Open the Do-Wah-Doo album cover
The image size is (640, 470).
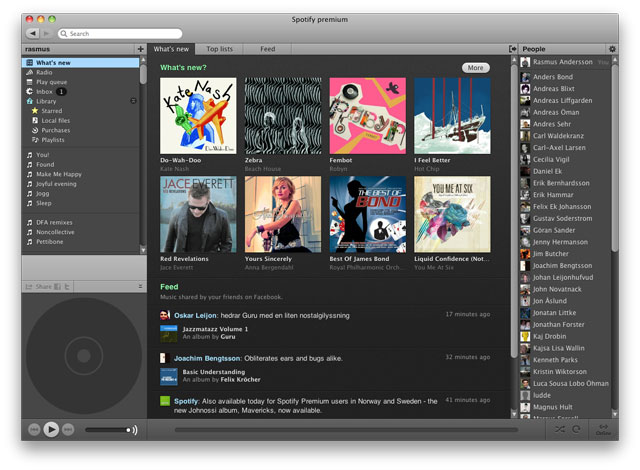pos(198,116)
